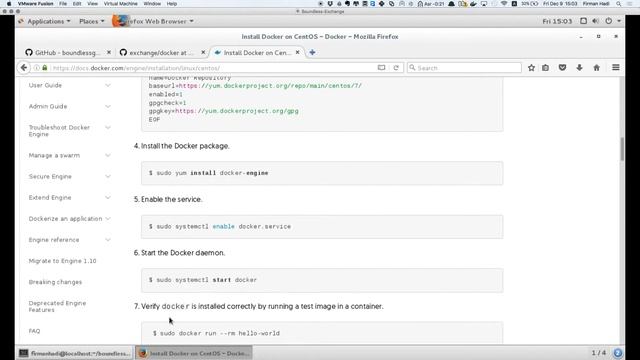640x360 pixels.
Task: Show bookmarks list icon
Action: tap(546, 68)
